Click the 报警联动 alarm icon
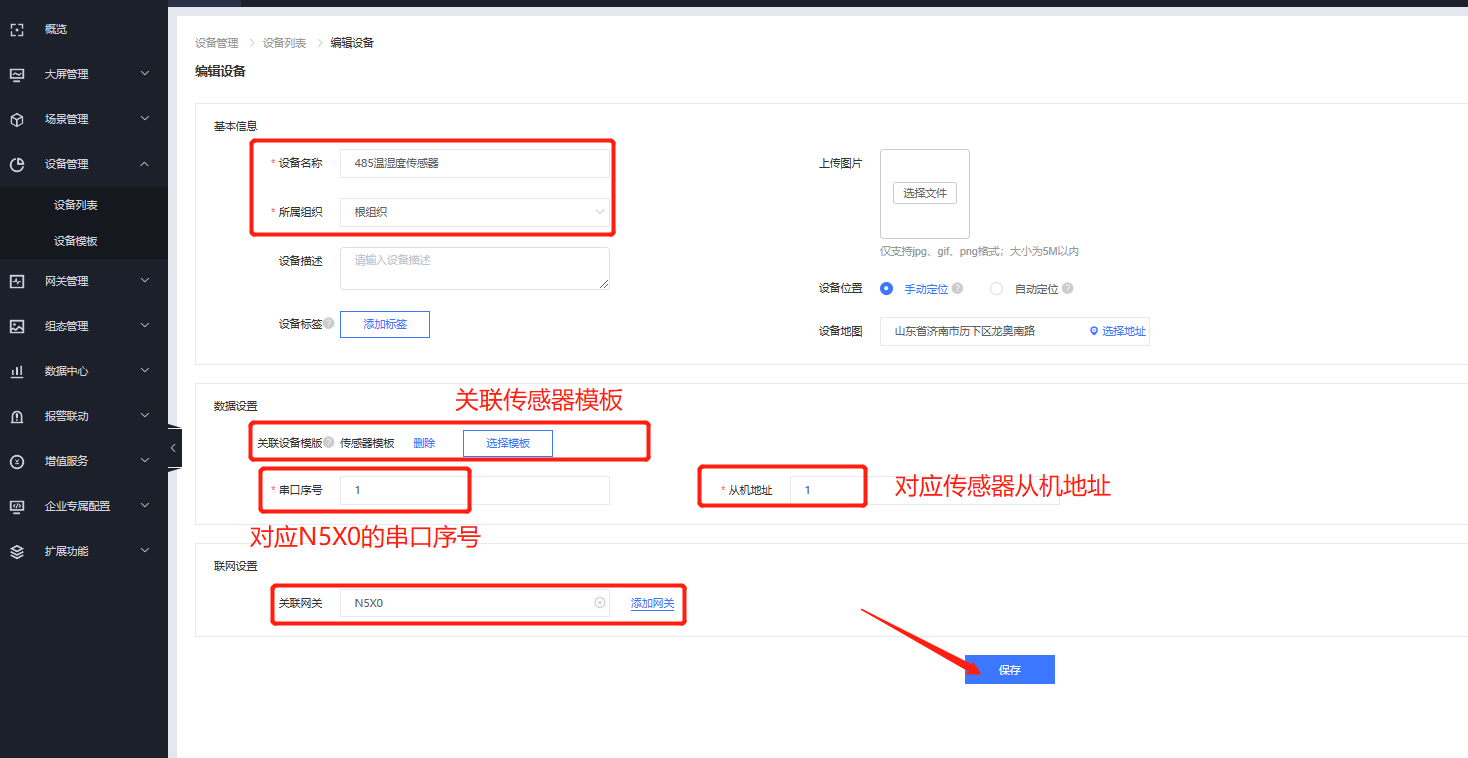Viewport: 1468px width, 758px height. (17, 416)
